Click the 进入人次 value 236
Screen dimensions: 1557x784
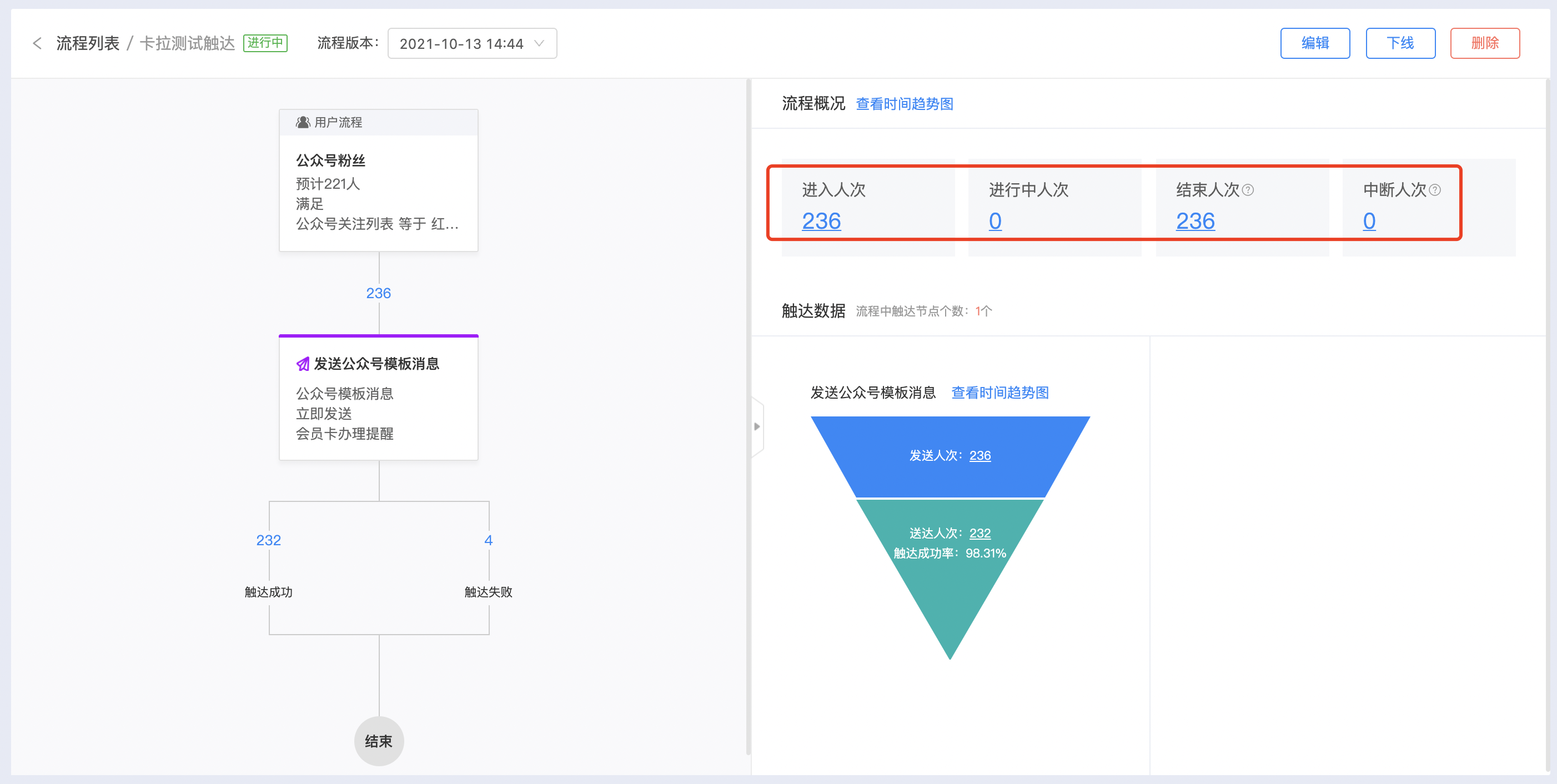click(x=821, y=221)
